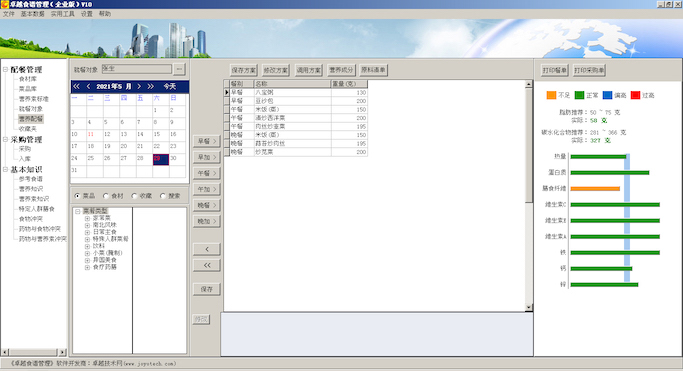Select the 菜品 radio option
Screen dimensions: 683x371
(77, 196)
